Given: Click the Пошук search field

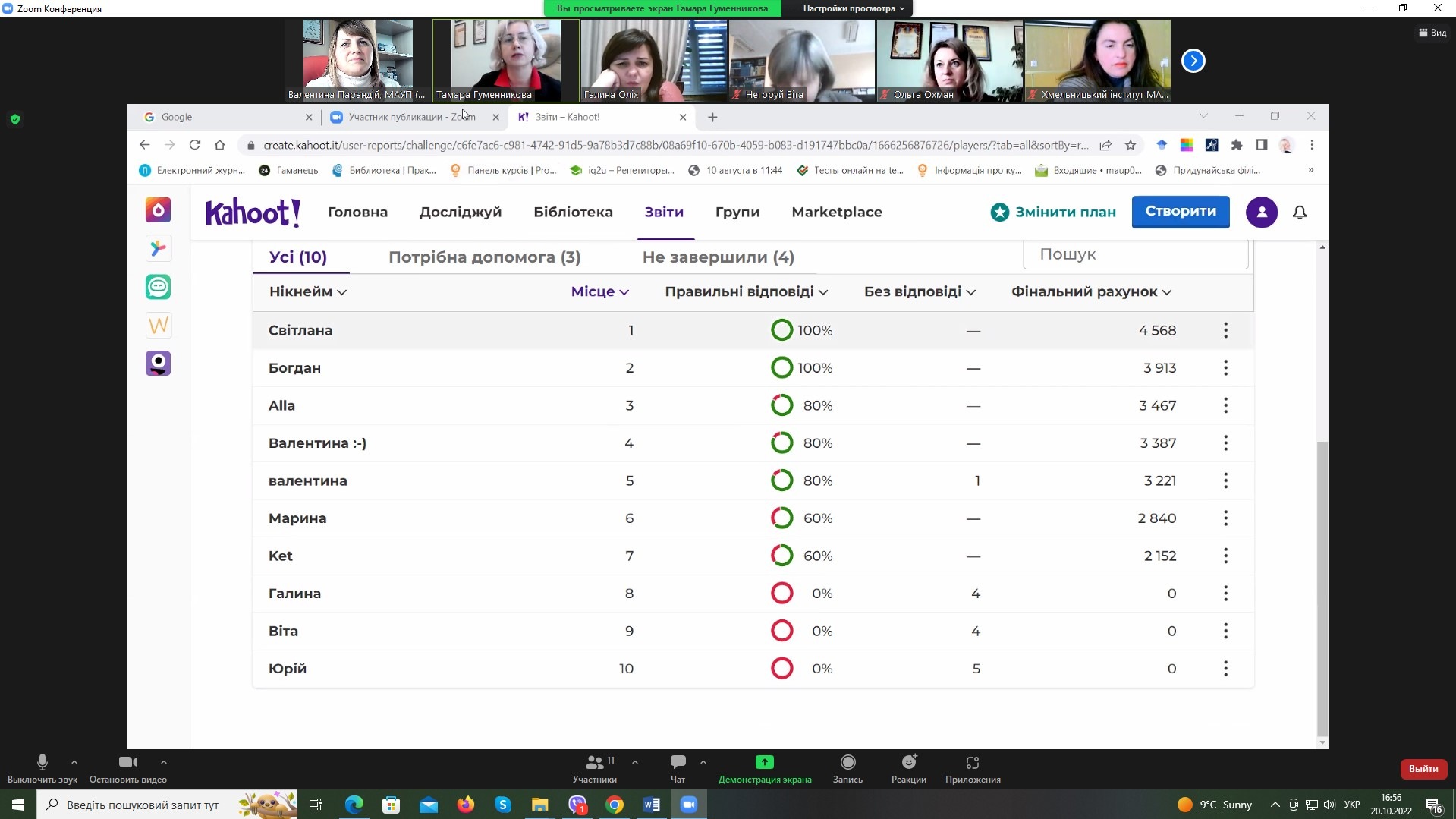Looking at the screenshot, I should pyautogui.click(x=1134, y=254).
